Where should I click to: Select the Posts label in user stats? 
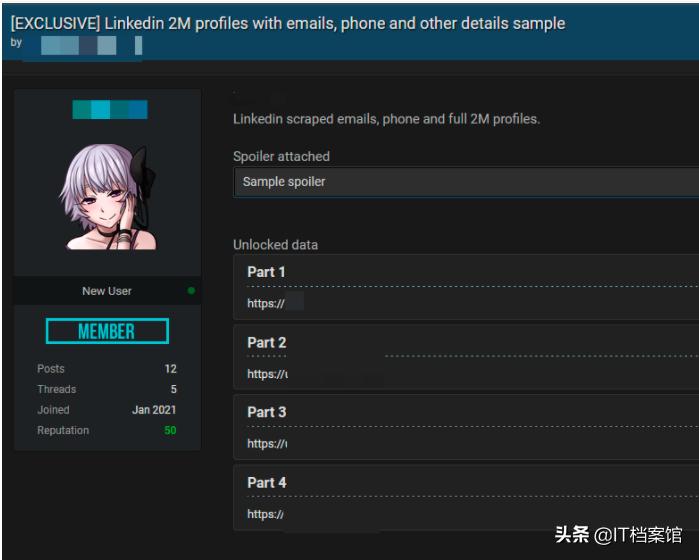(x=51, y=369)
